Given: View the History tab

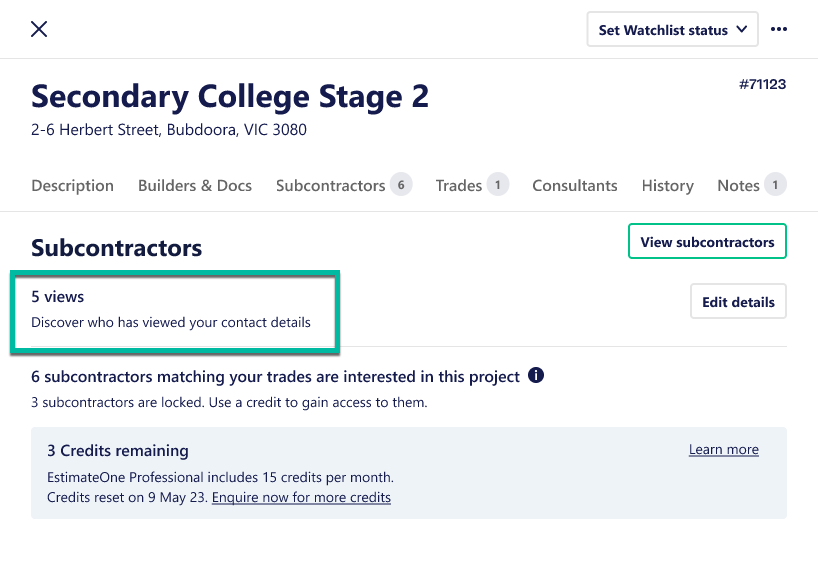Looking at the screenshot, I should (x=668, y=186).
